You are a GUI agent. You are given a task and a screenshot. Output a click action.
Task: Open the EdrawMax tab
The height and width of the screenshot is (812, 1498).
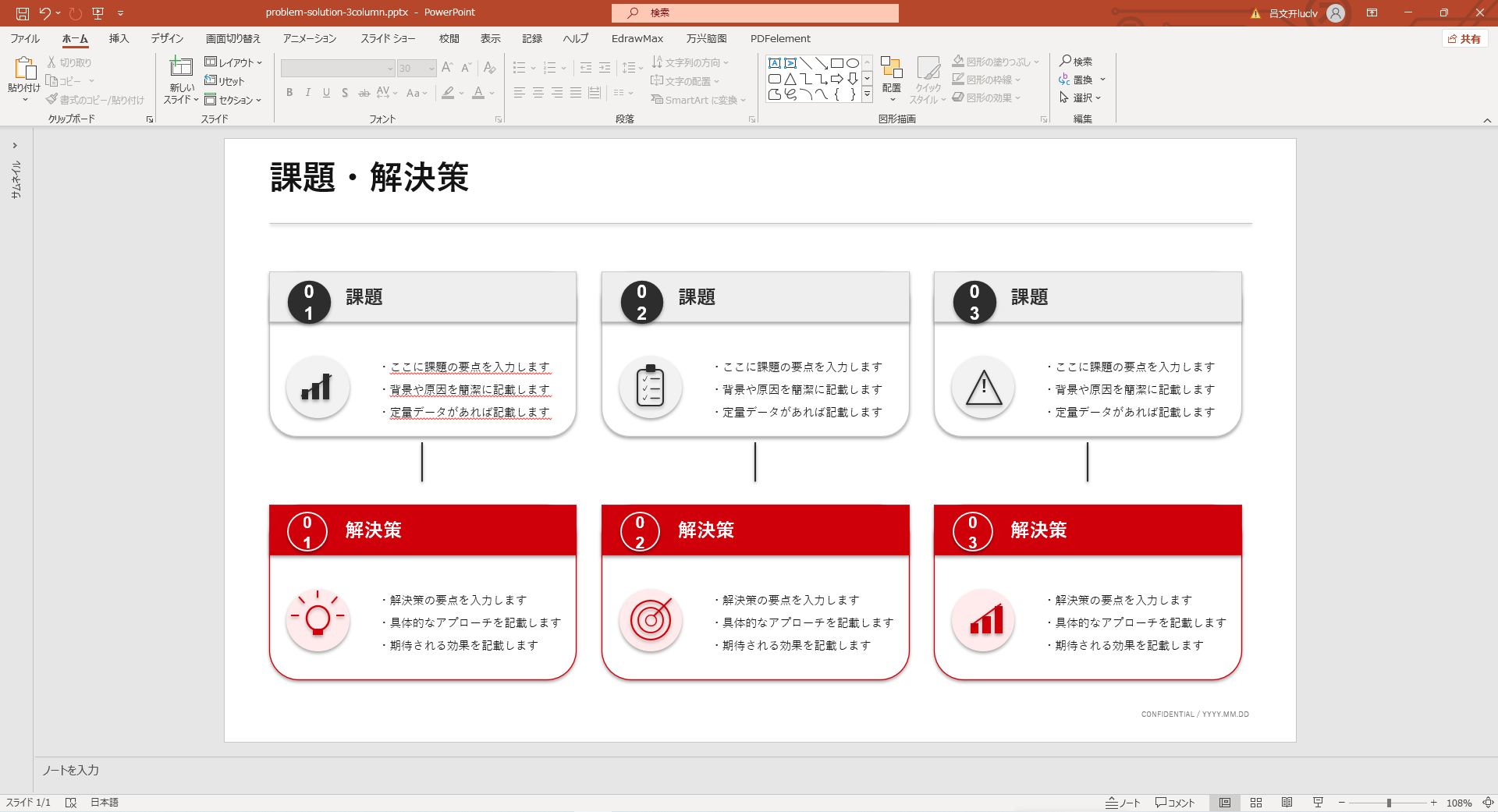coord(637,38)
